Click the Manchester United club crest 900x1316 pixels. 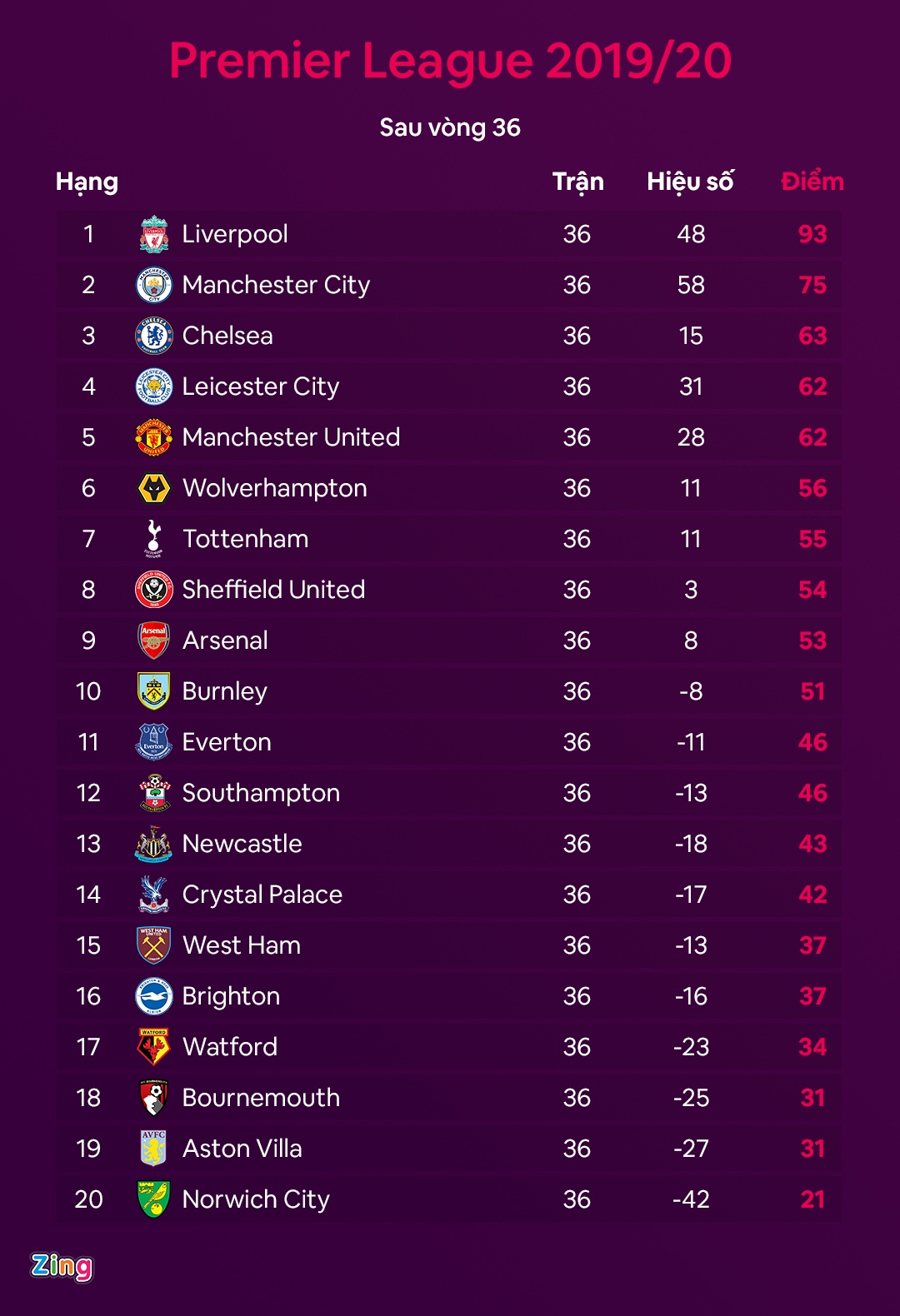click(x=154, y=437)
